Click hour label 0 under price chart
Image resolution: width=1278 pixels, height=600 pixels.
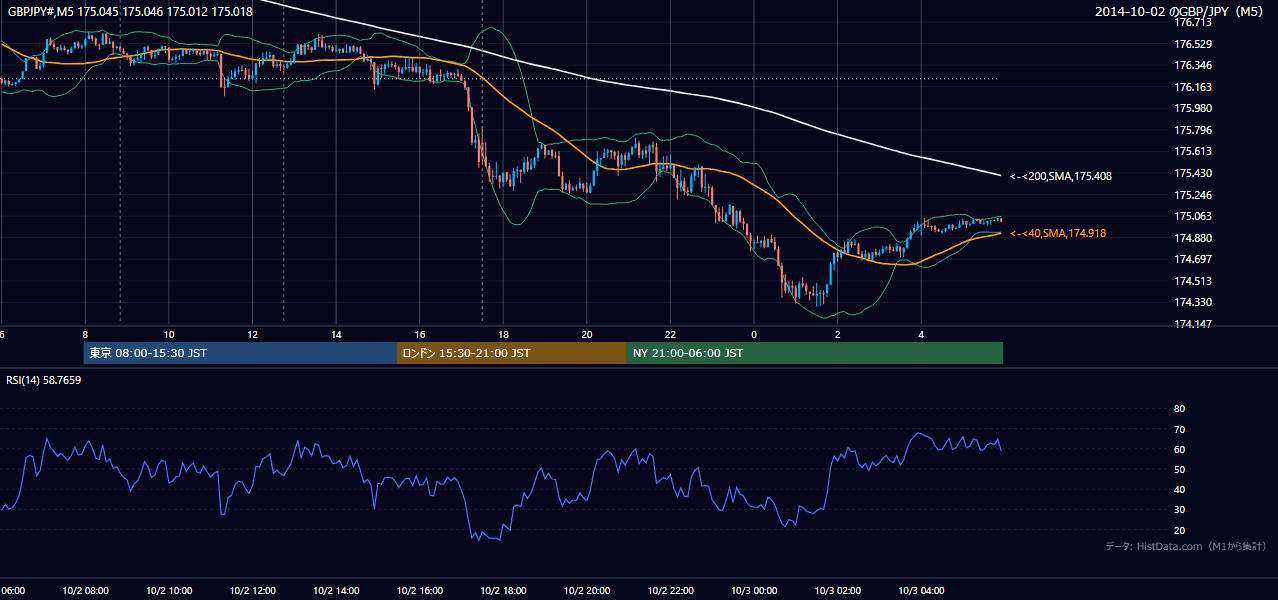pyautogui.click(x=754, y=334)
